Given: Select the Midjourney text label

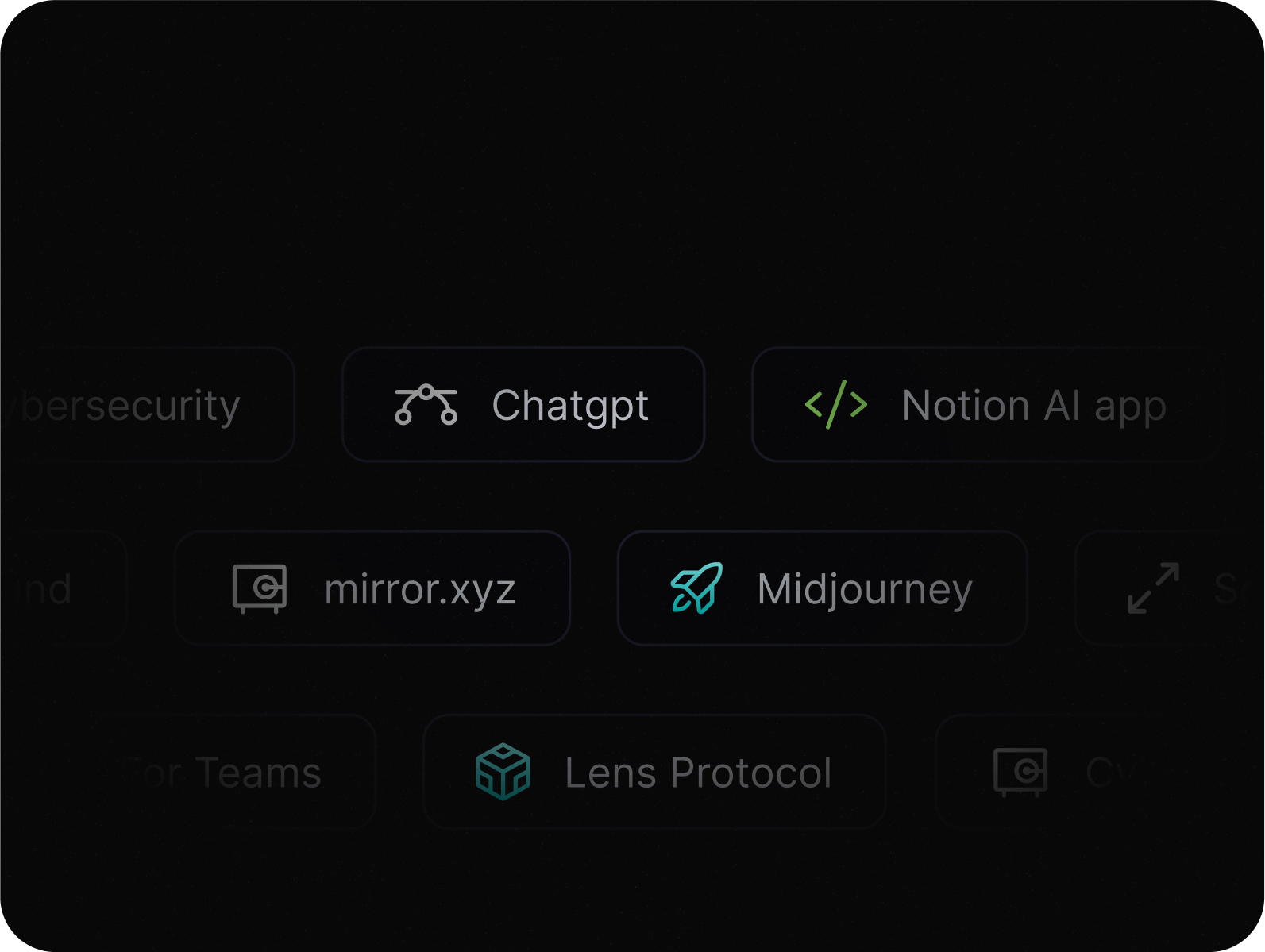Looking at the screenshot, I should pos(865,589).
